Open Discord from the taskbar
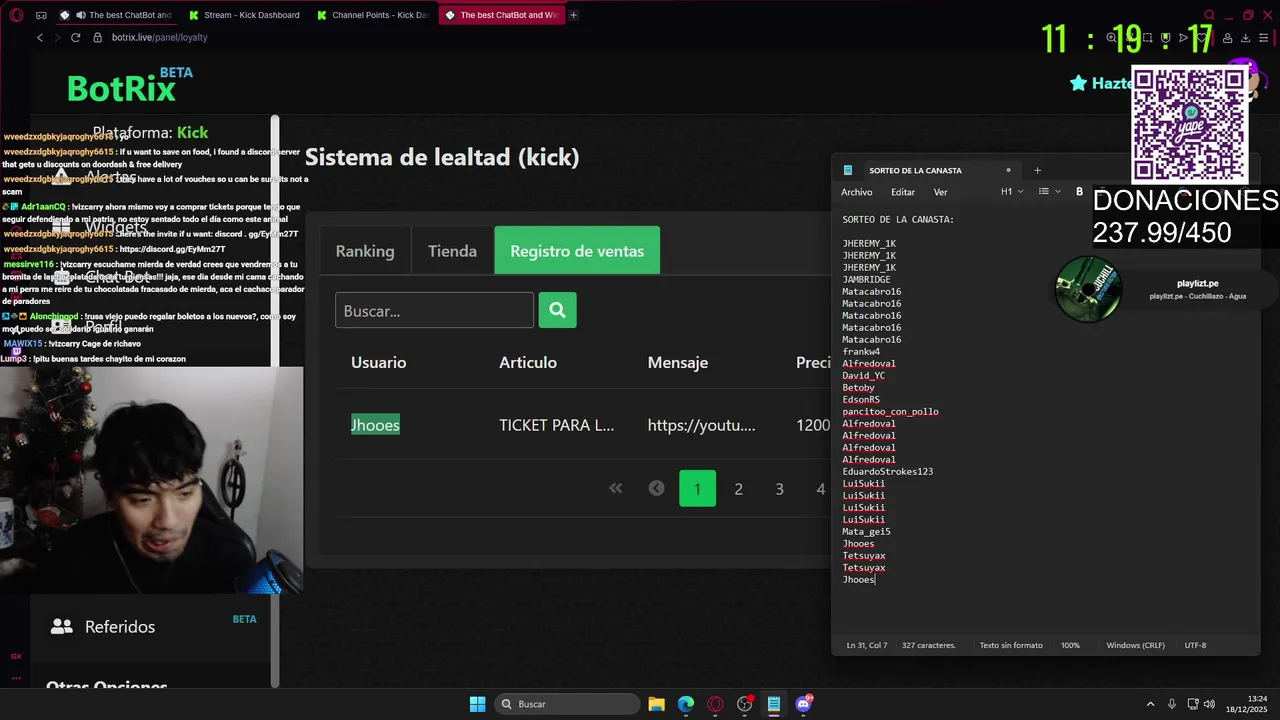The image size is (1280, 720). (x=804, y=704)
